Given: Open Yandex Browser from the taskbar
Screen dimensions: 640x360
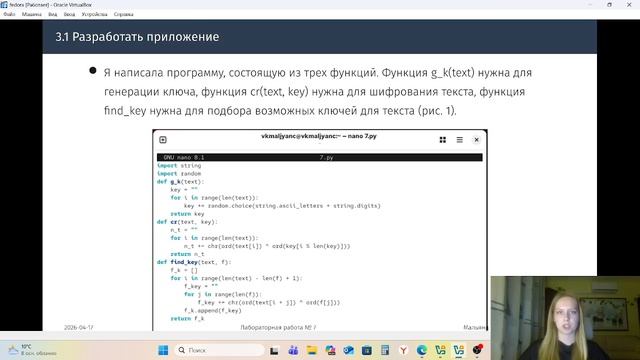Looking at the screenshot, I should point(403,350).
